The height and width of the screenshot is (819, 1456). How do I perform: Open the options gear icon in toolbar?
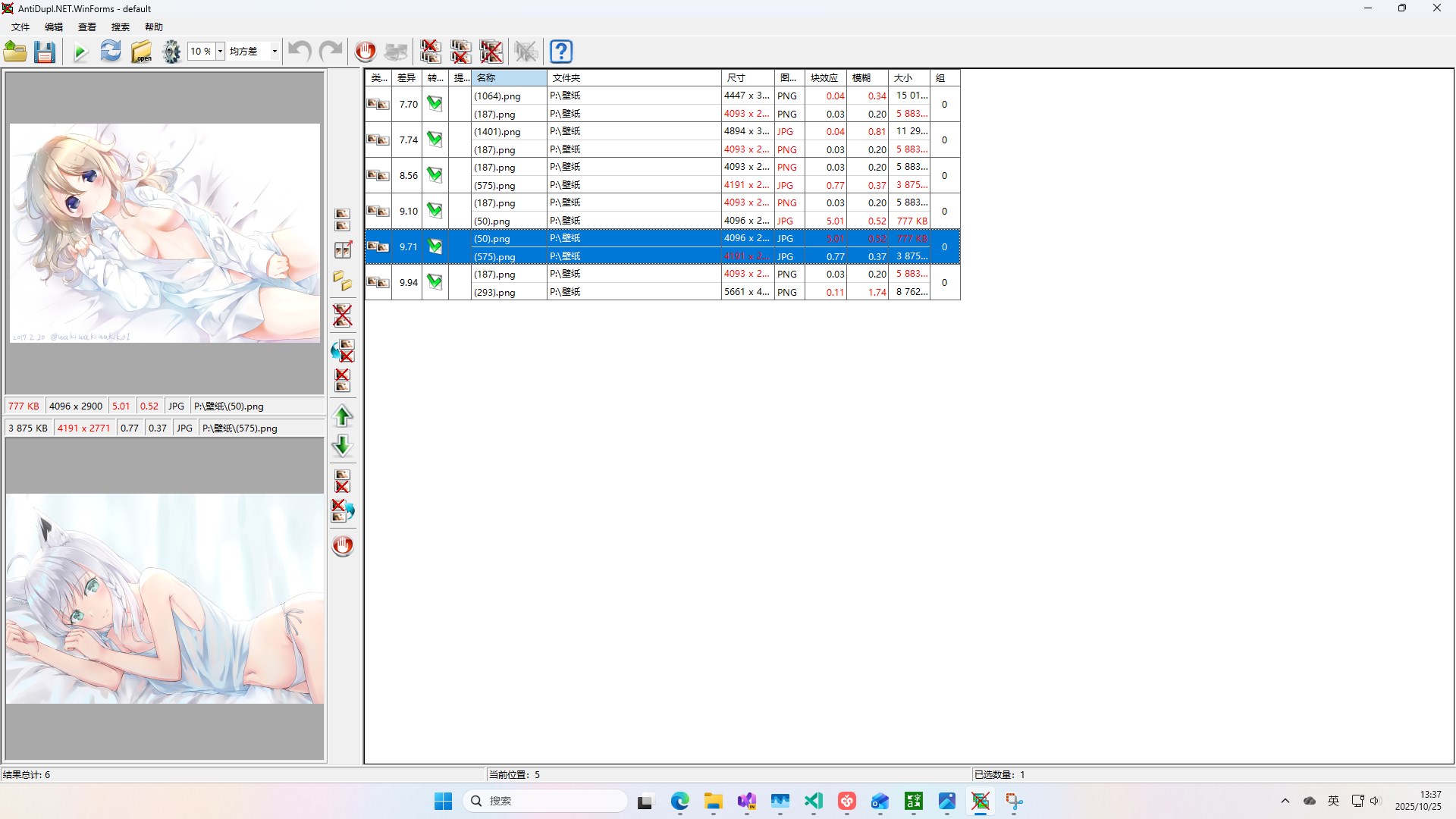pos(172,52)
